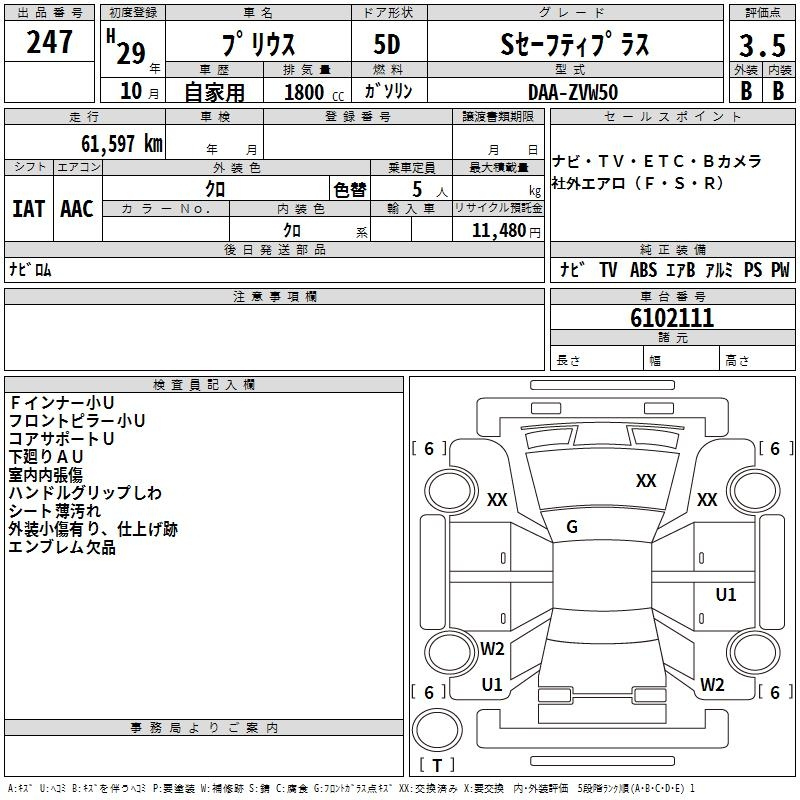Select shift type IAT
This screenshot has height=800, width=800.
[x=29, y=209]
